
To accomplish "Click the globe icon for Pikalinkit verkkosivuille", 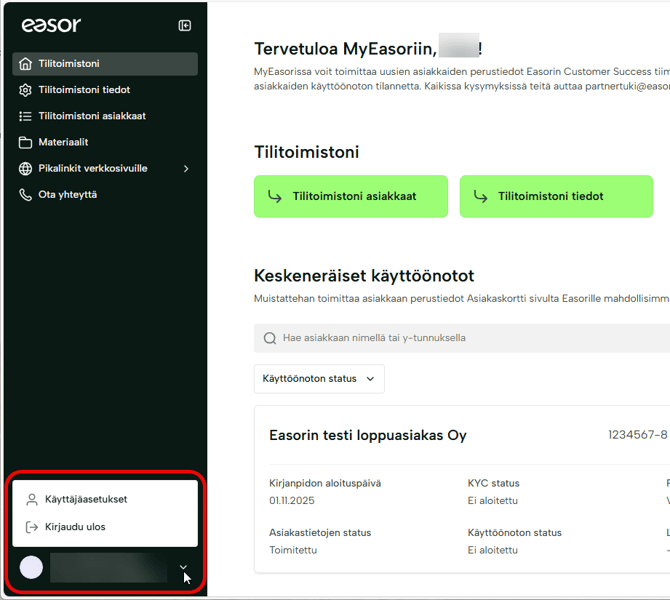I will tap(25, 168).
